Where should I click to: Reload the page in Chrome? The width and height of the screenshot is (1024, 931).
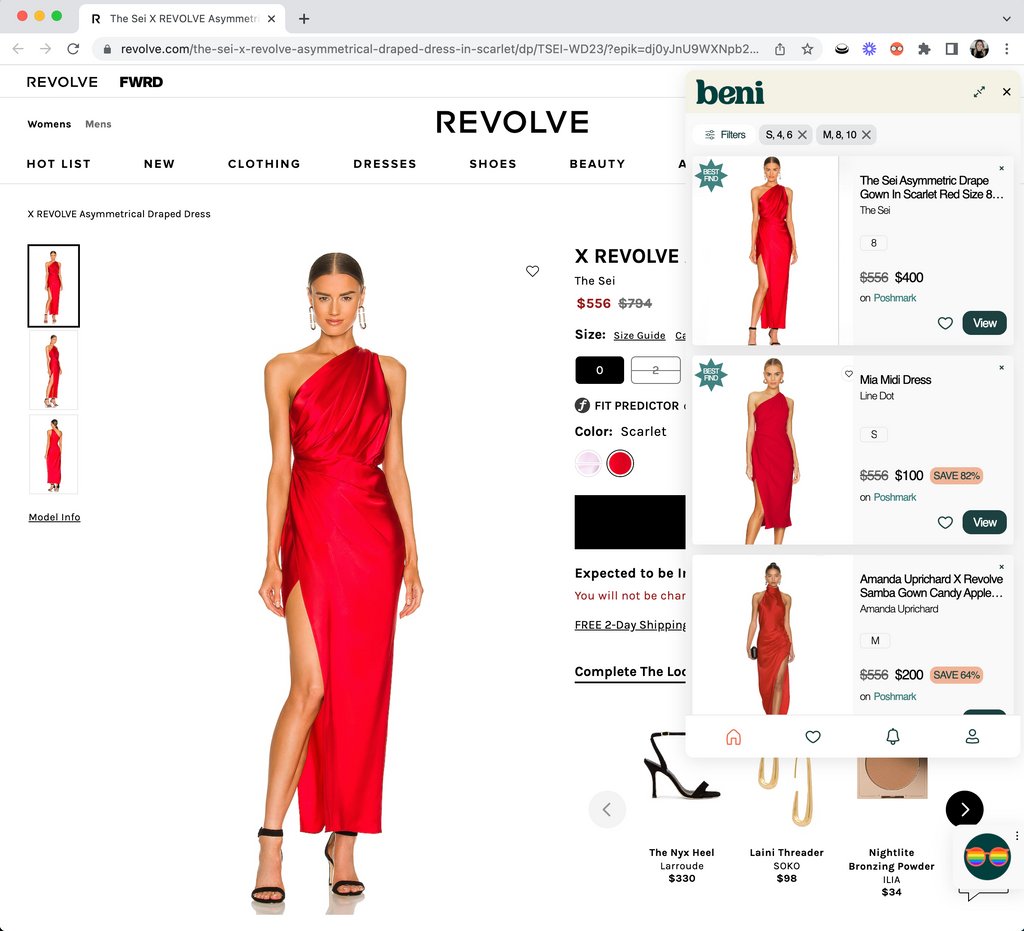click(x=73, y=49)
